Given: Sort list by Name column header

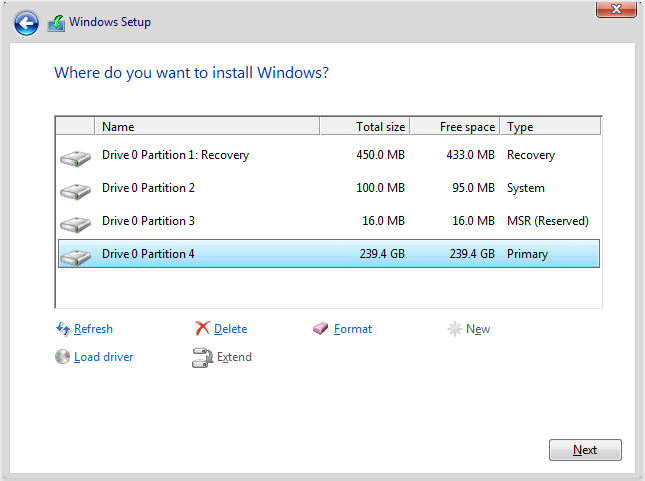Looking at the screenshot, I should coord(207,127).
